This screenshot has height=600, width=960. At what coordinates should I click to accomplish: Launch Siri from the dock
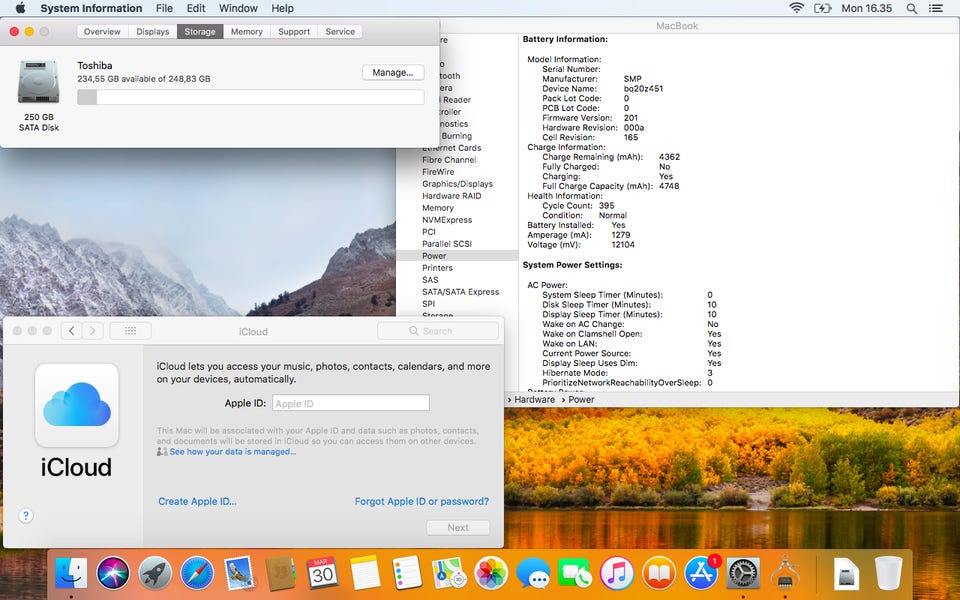pyautogui.click(x=113, y=574)
